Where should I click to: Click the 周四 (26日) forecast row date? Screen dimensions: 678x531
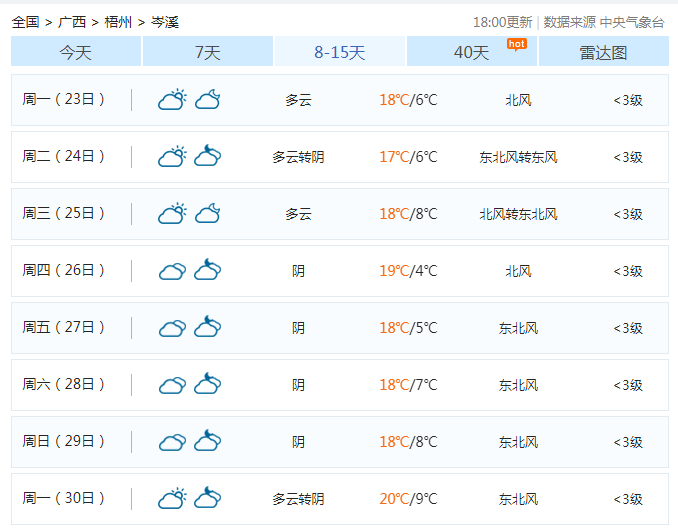(64, 270)
